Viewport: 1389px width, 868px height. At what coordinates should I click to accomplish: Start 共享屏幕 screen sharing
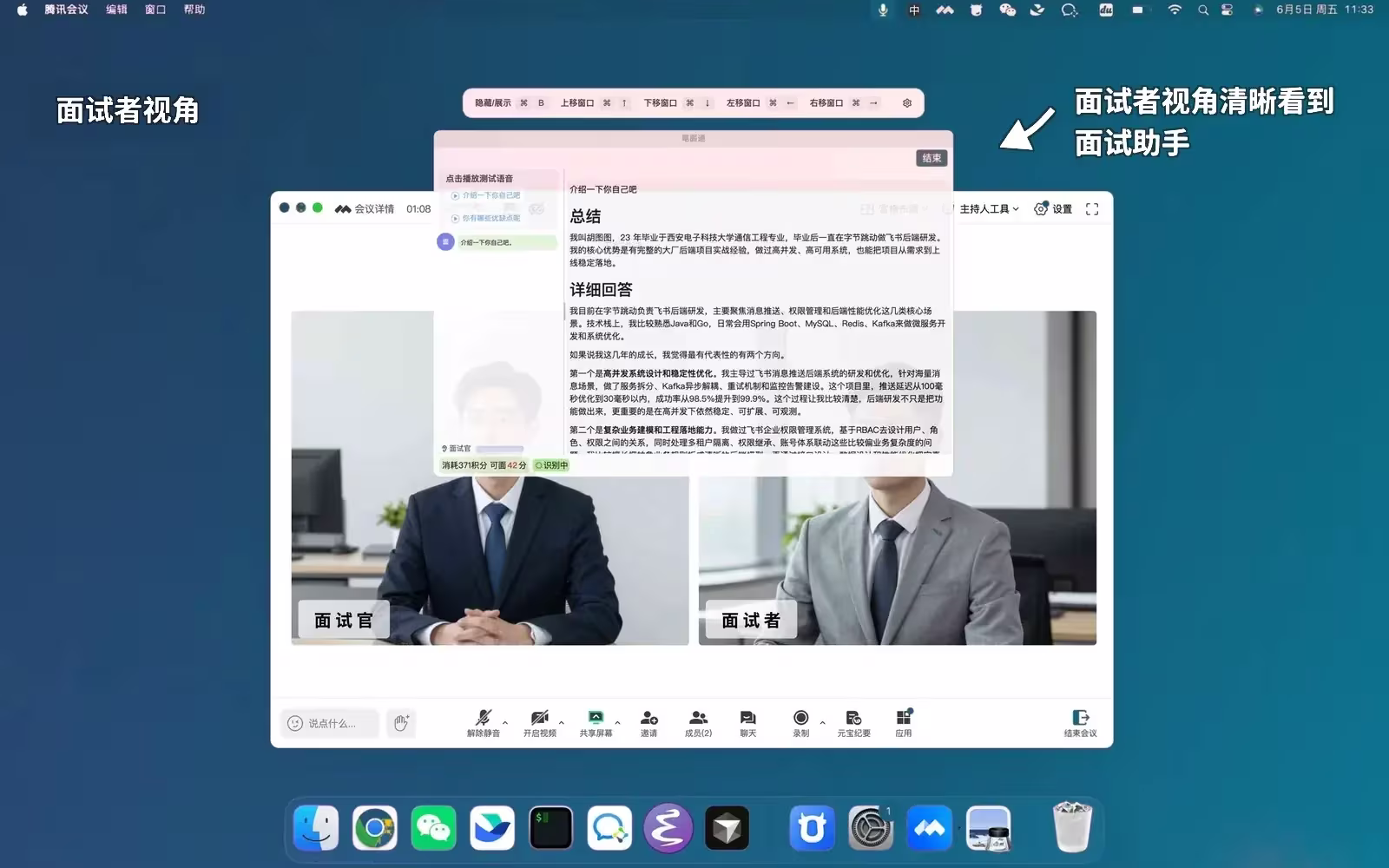(596, 722)
